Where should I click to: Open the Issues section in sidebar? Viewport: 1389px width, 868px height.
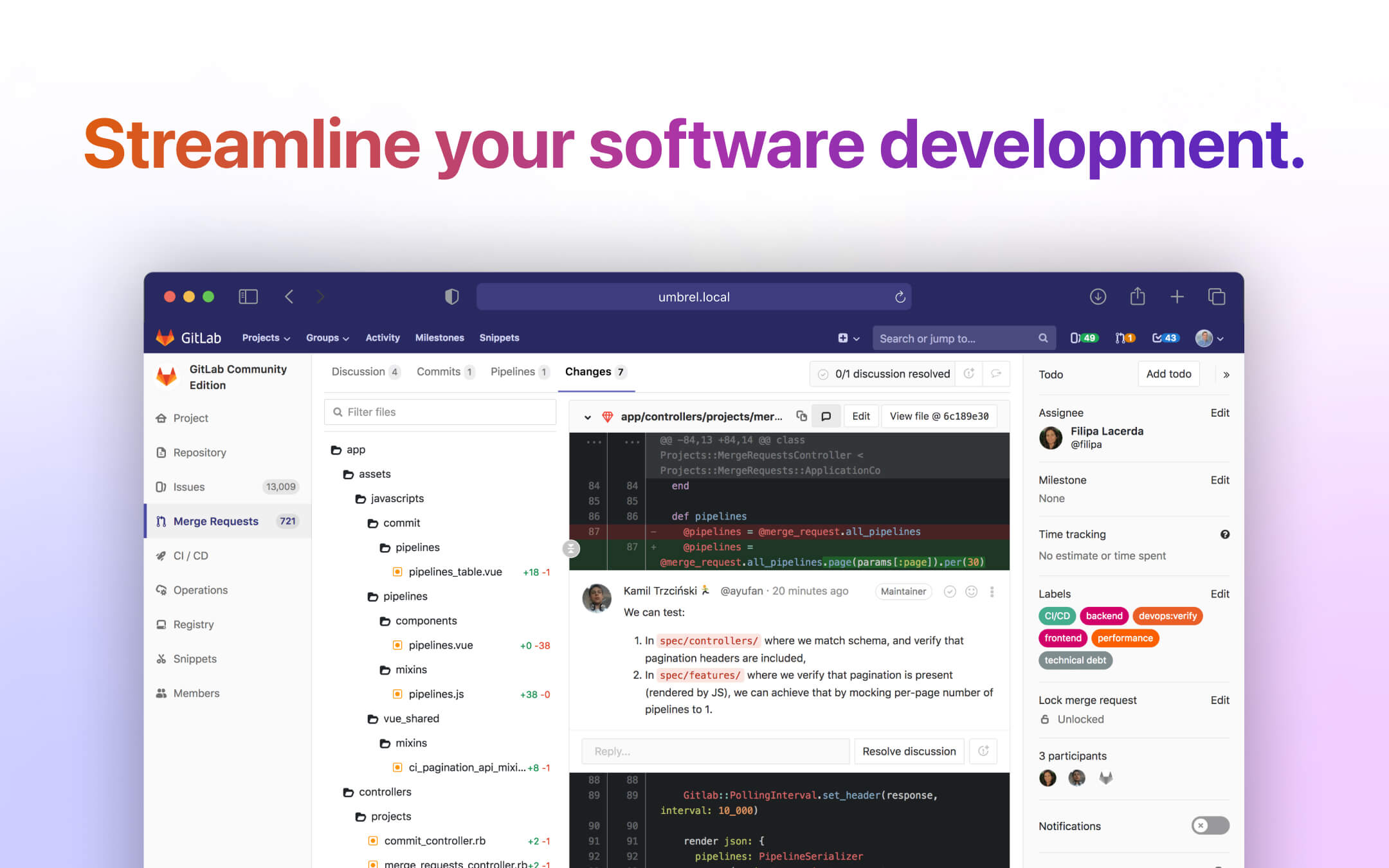188,487
